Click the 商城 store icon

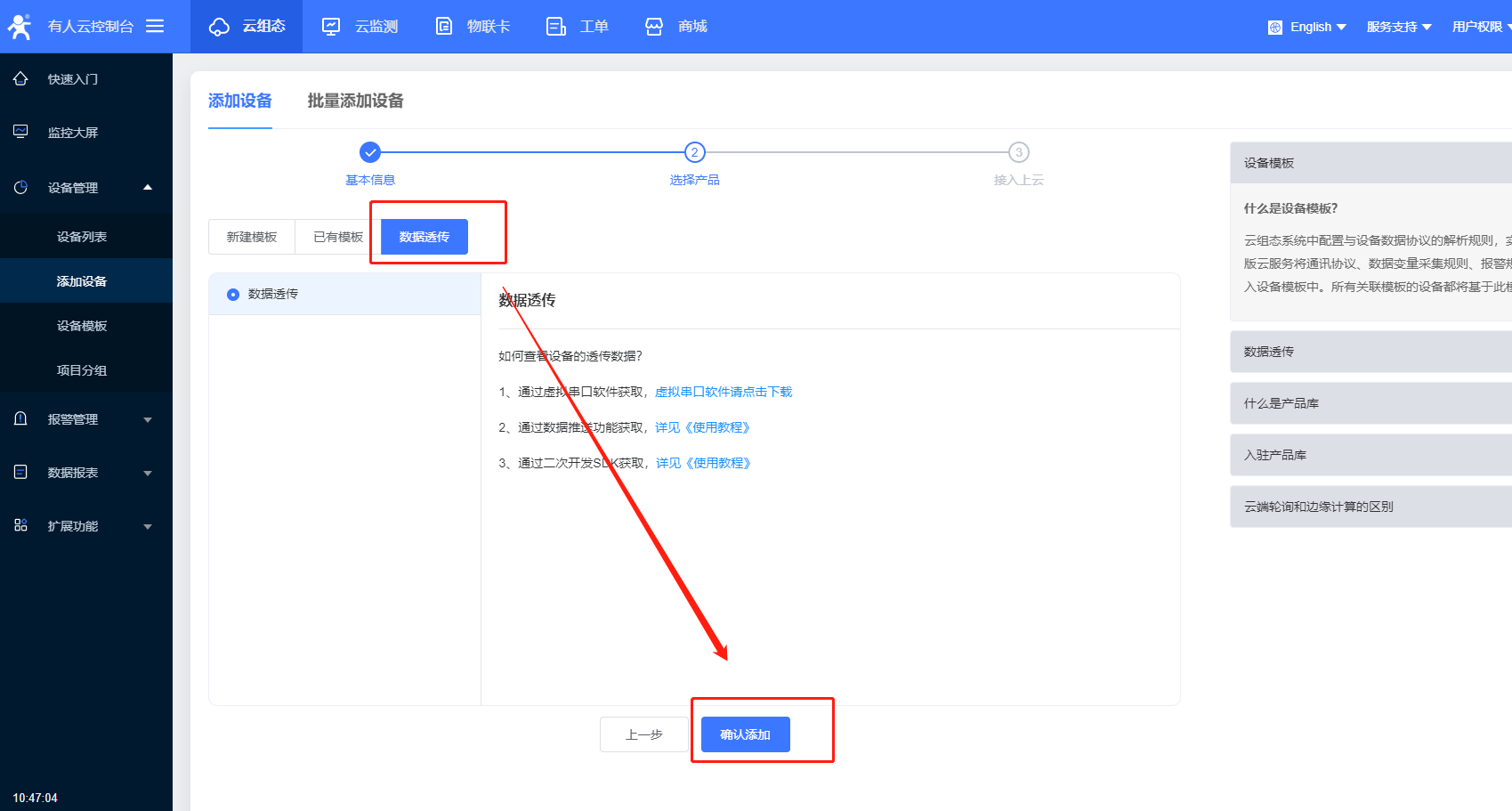[x=654, y=27]
